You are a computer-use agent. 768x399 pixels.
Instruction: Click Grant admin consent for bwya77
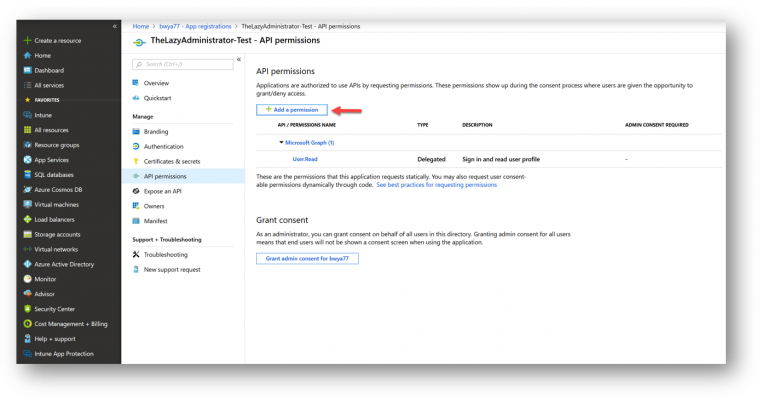pyautogui.click(x=307, y=258)
